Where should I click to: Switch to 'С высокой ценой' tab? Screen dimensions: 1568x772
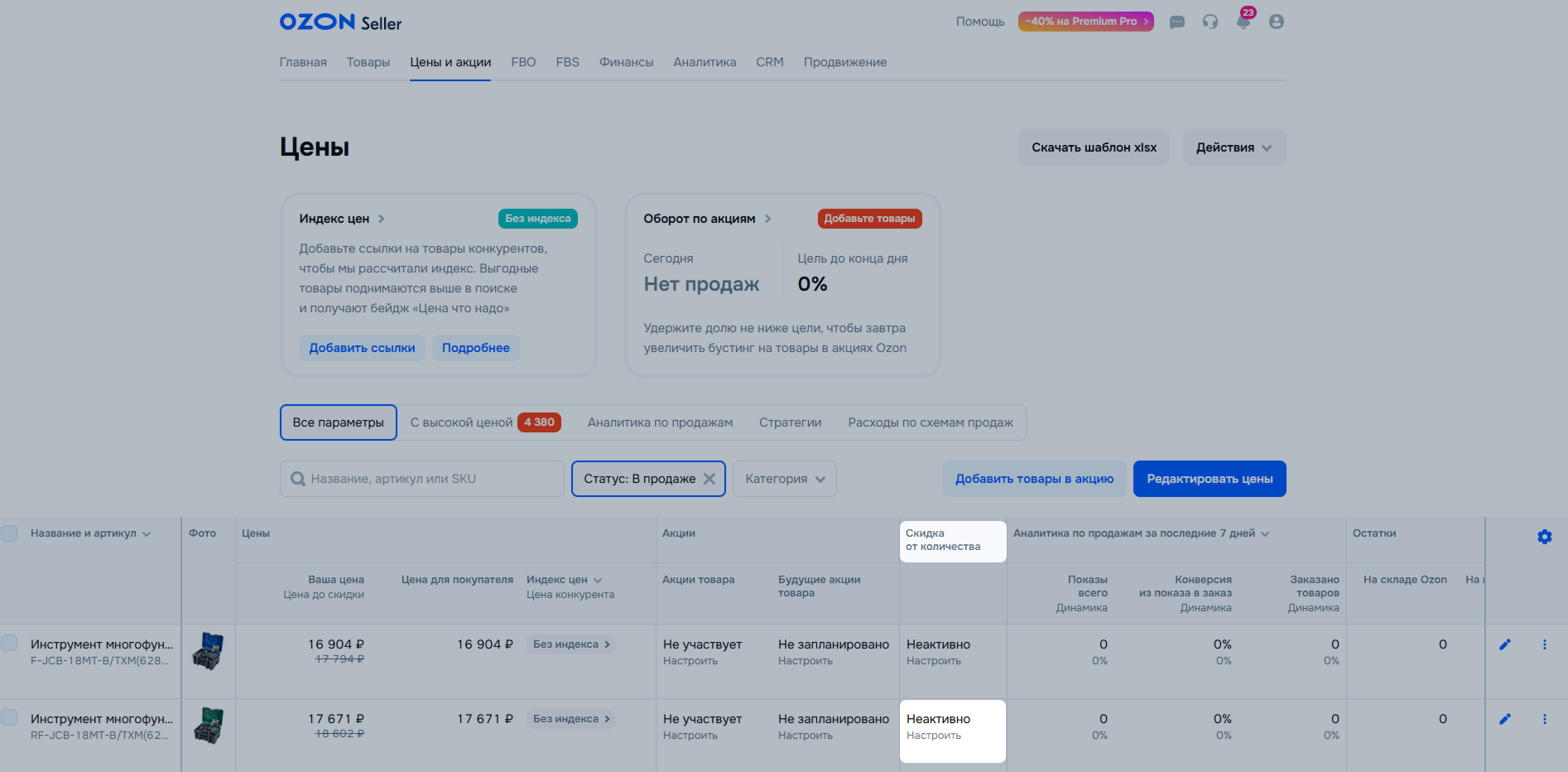click(485, 422)
